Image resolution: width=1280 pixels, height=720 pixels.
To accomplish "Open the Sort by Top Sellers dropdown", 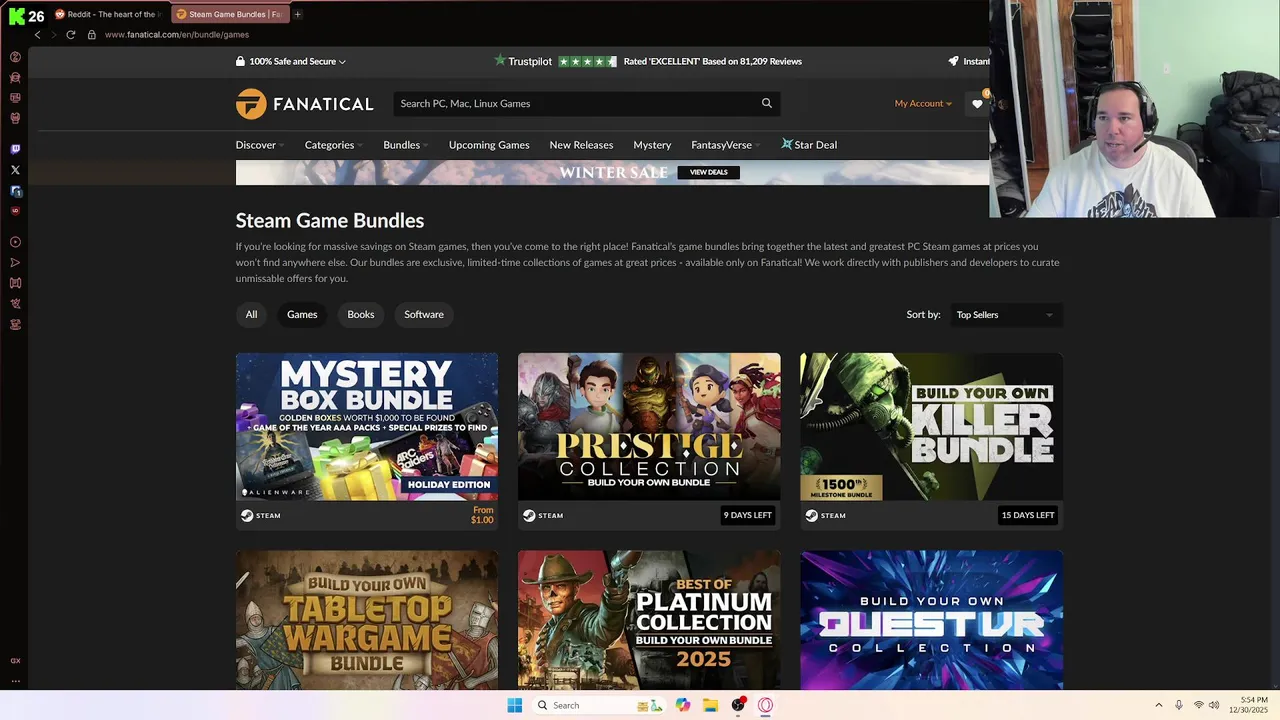I will (1004, 315).
